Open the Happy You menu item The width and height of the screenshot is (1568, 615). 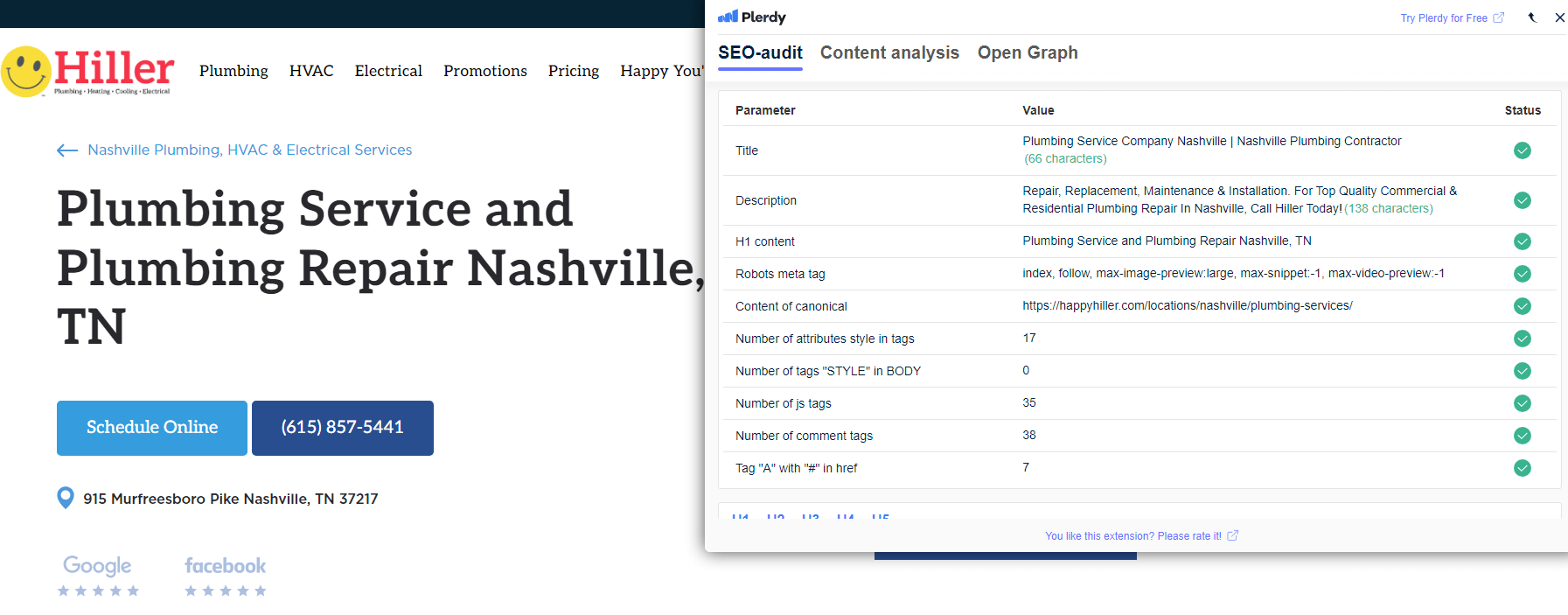662,71
